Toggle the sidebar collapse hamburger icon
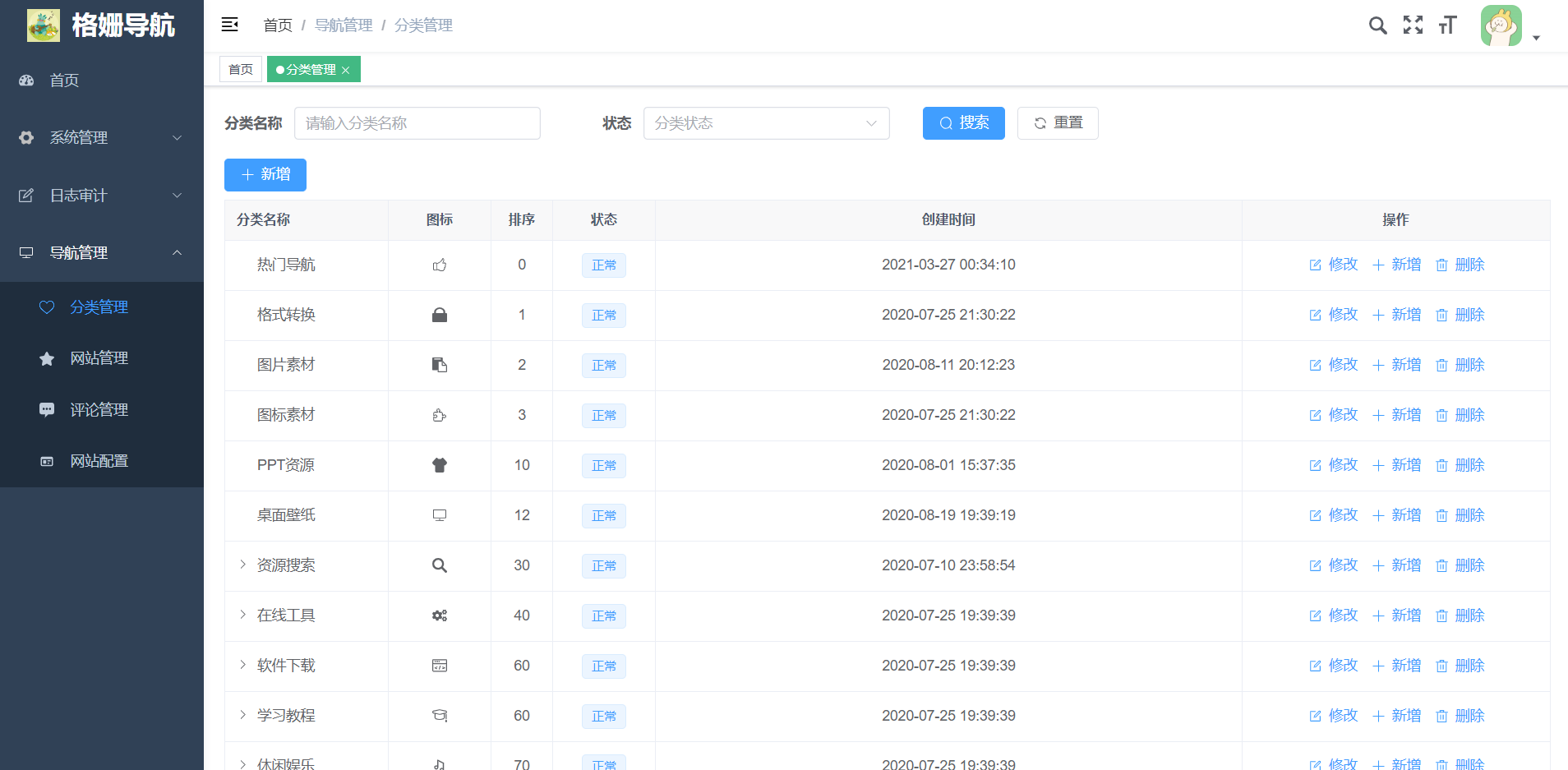The width and height of the screenshot is (1568, 770). point(230,25)
